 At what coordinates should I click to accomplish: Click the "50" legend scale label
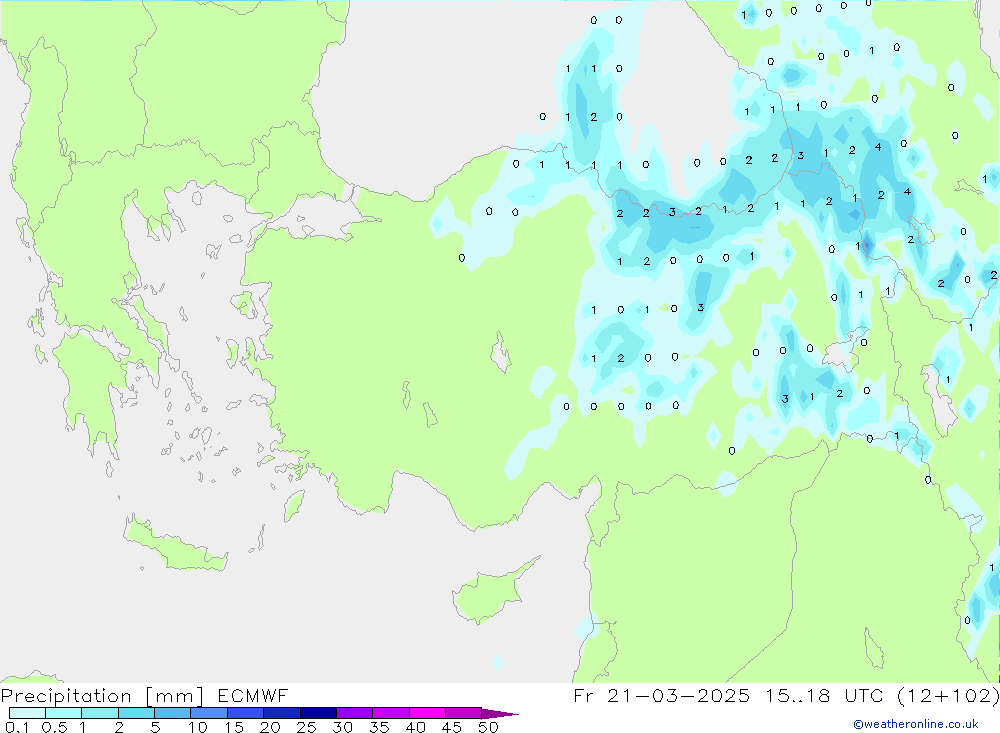coord(489,727)
